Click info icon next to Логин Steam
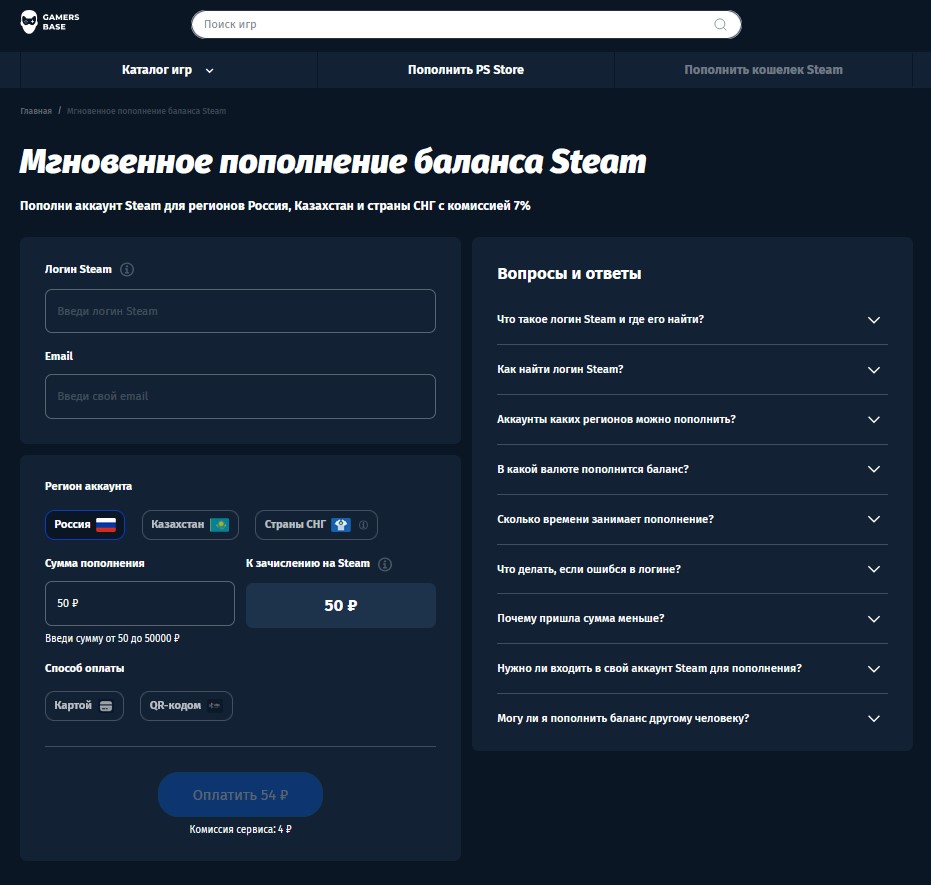931x885 pixels. coord(126,269)
